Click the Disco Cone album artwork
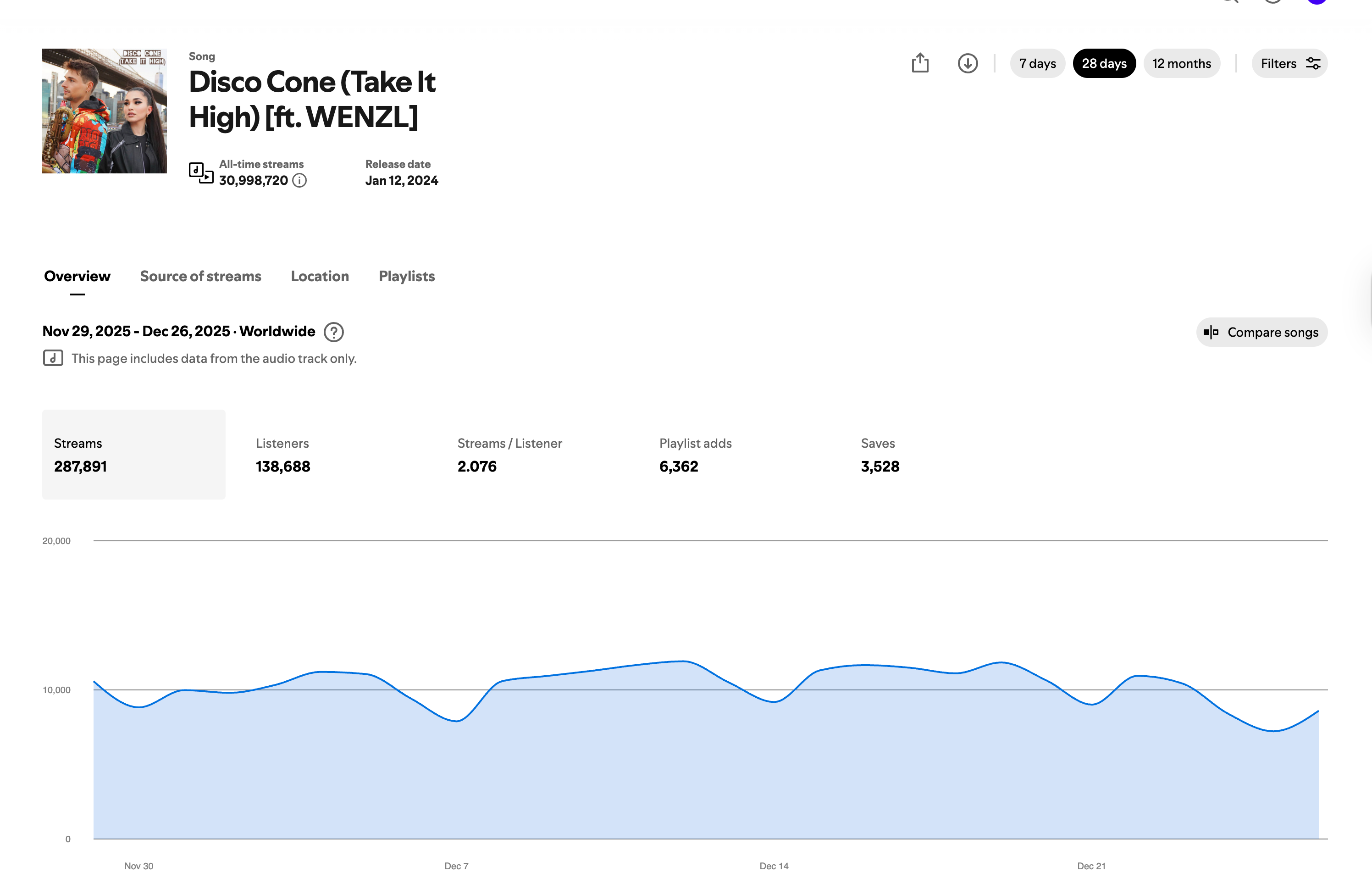Viewport: 1372px width, 878px height. coord(104,111)
